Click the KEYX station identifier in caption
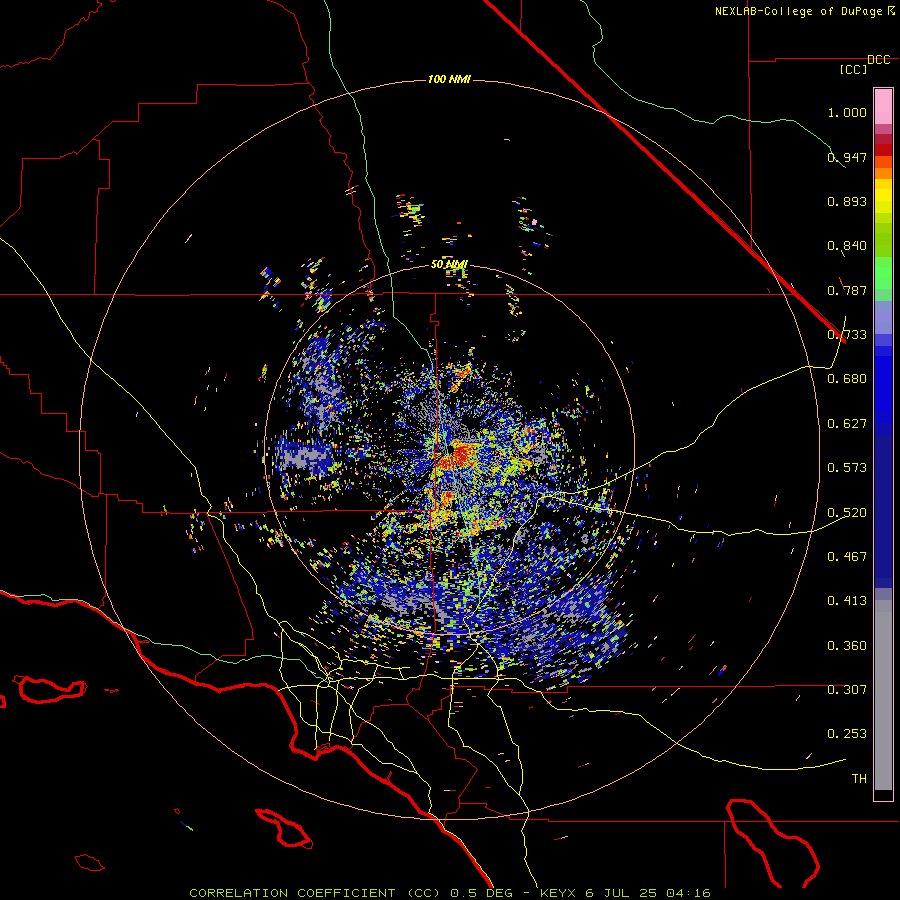The width and height of the screenshot is (900, 900). coord(560,893)
